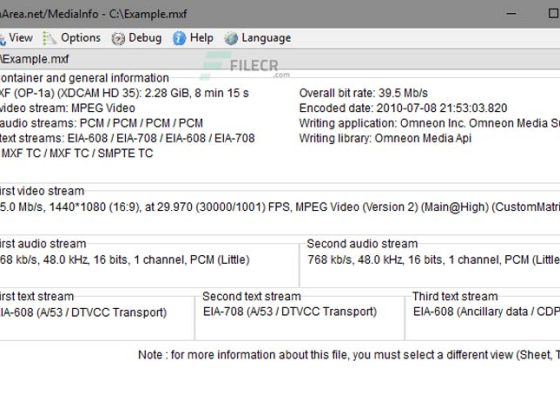The width and height of the screenshot is (560, 420).
Task: Click First text stream EIA-608 details
Action: coord(83,312)
